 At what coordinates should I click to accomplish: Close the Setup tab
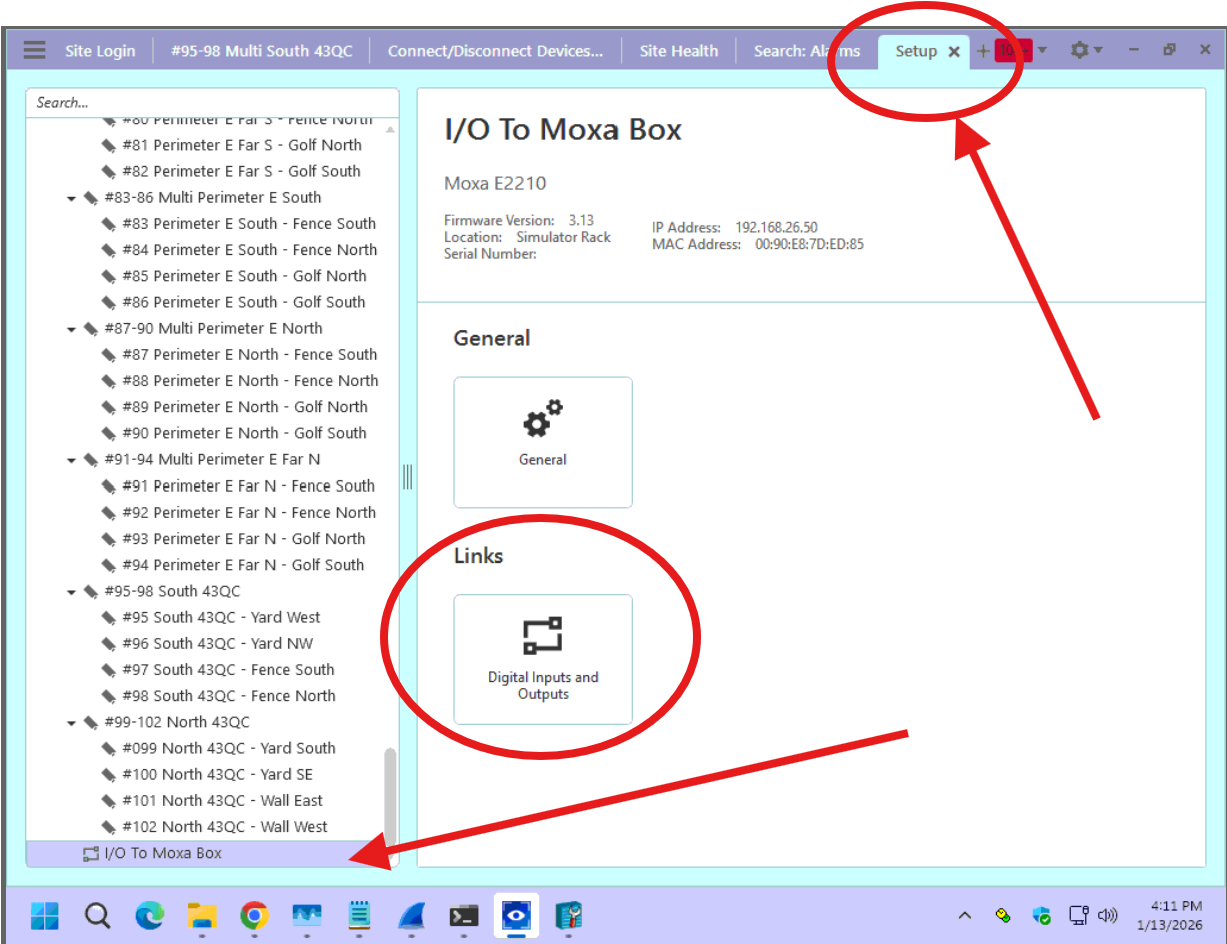pos(954,51)
